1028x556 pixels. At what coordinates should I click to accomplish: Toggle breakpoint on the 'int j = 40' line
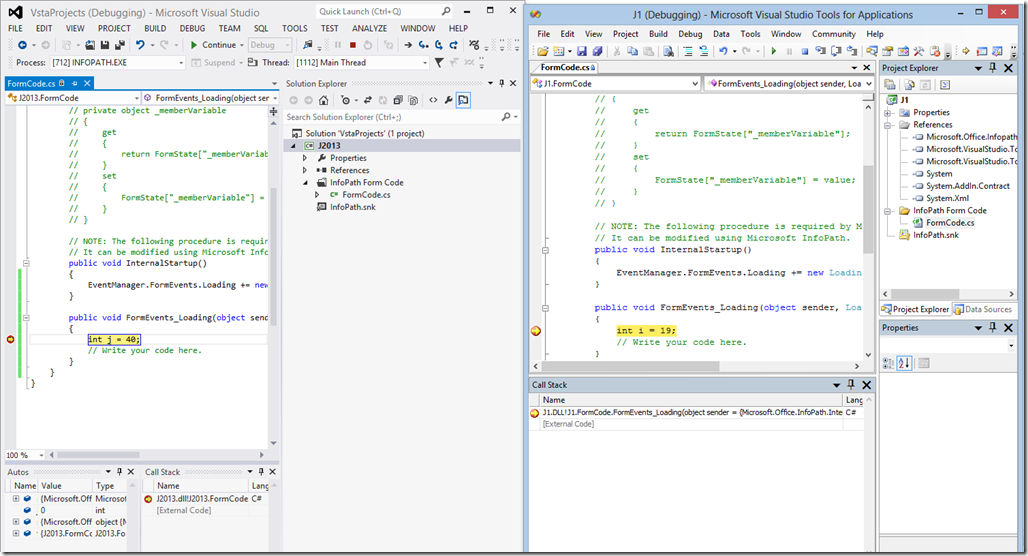pos(11,339)
